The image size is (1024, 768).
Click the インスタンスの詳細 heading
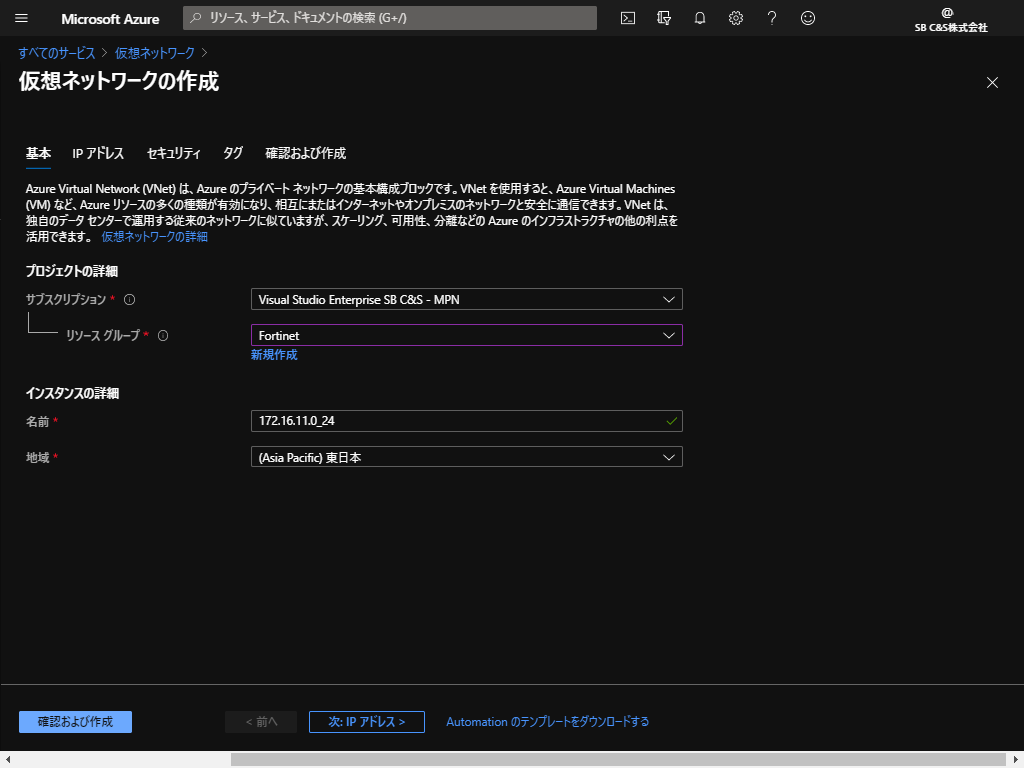coord(72,393)
